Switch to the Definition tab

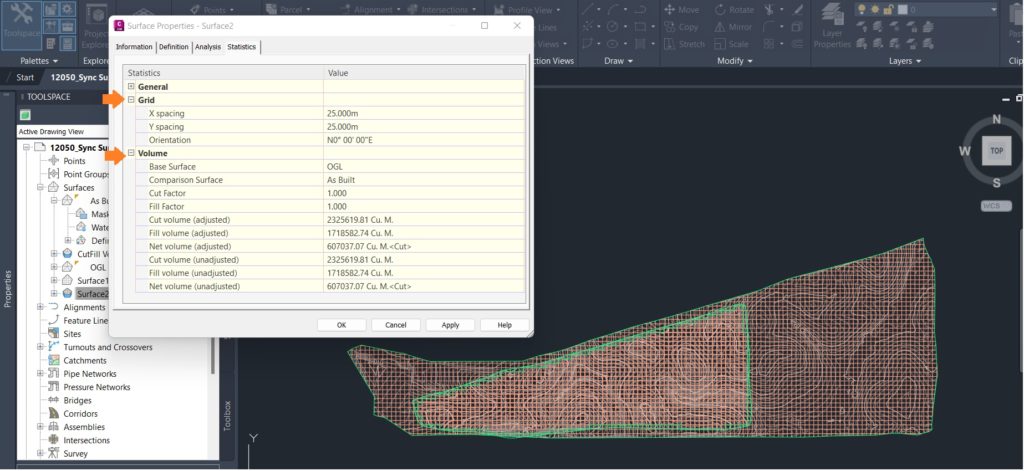[174, 47]
